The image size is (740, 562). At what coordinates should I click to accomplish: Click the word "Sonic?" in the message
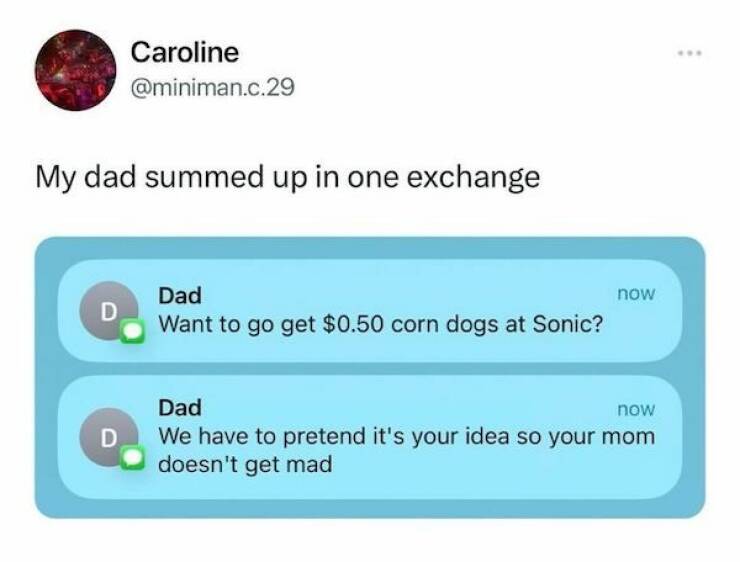click(x=569, y=326)
